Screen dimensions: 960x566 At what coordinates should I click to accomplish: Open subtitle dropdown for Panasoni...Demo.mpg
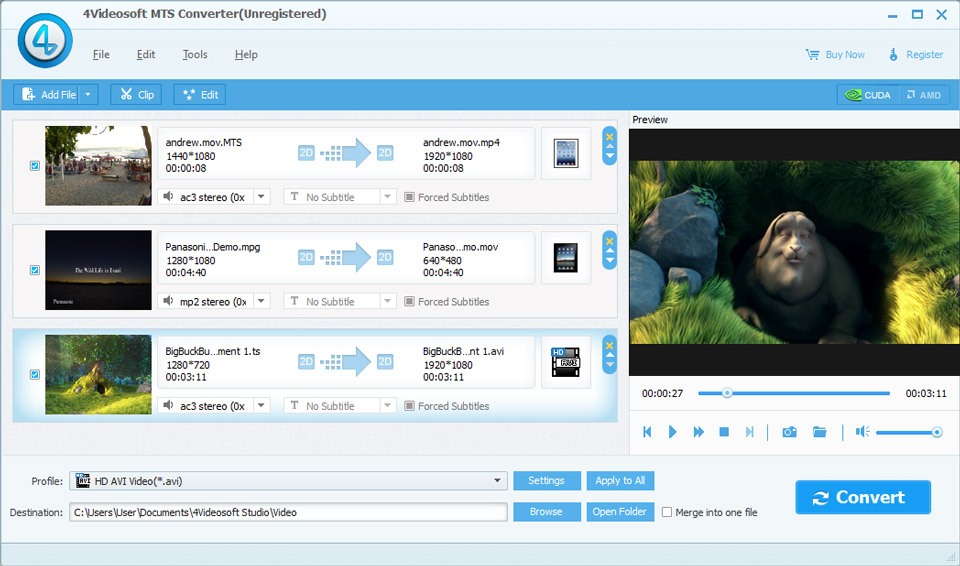point(388,301)
